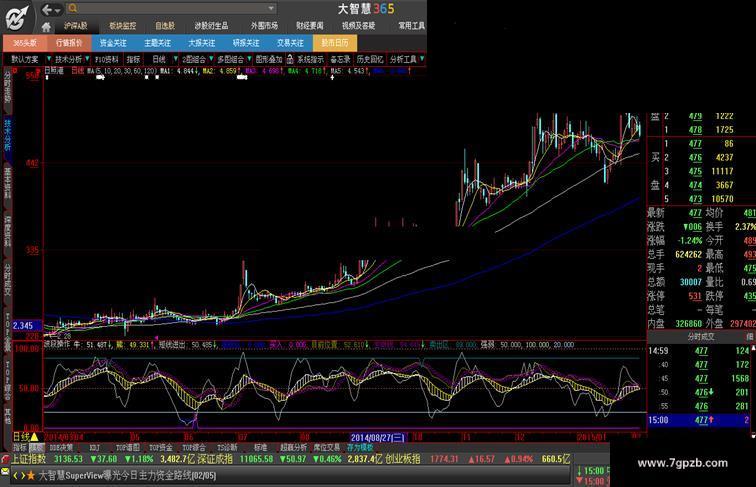This screenshot has height=487, width=756.
Task: Click the 深证成指 index label
Action: pos(215,459)
